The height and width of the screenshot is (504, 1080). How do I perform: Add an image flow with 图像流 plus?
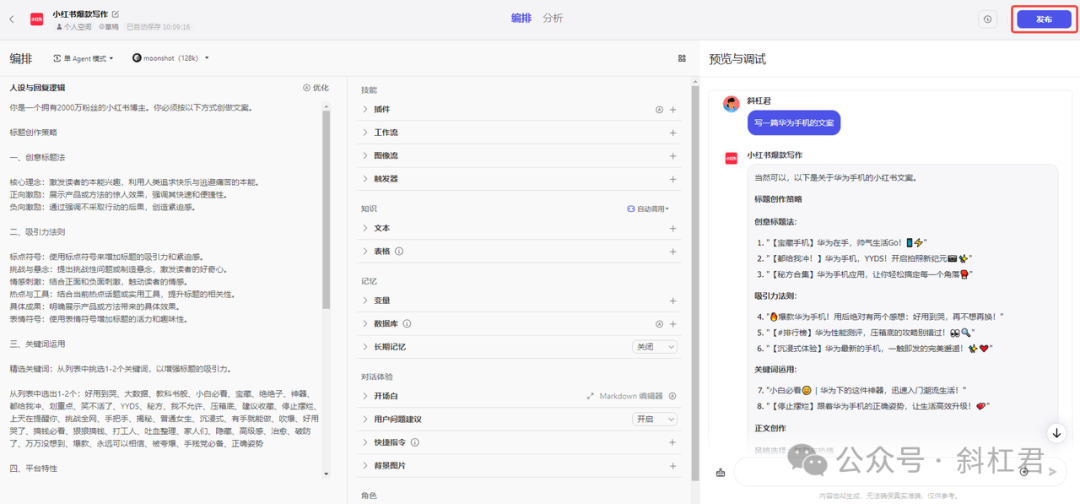(673, 156)
